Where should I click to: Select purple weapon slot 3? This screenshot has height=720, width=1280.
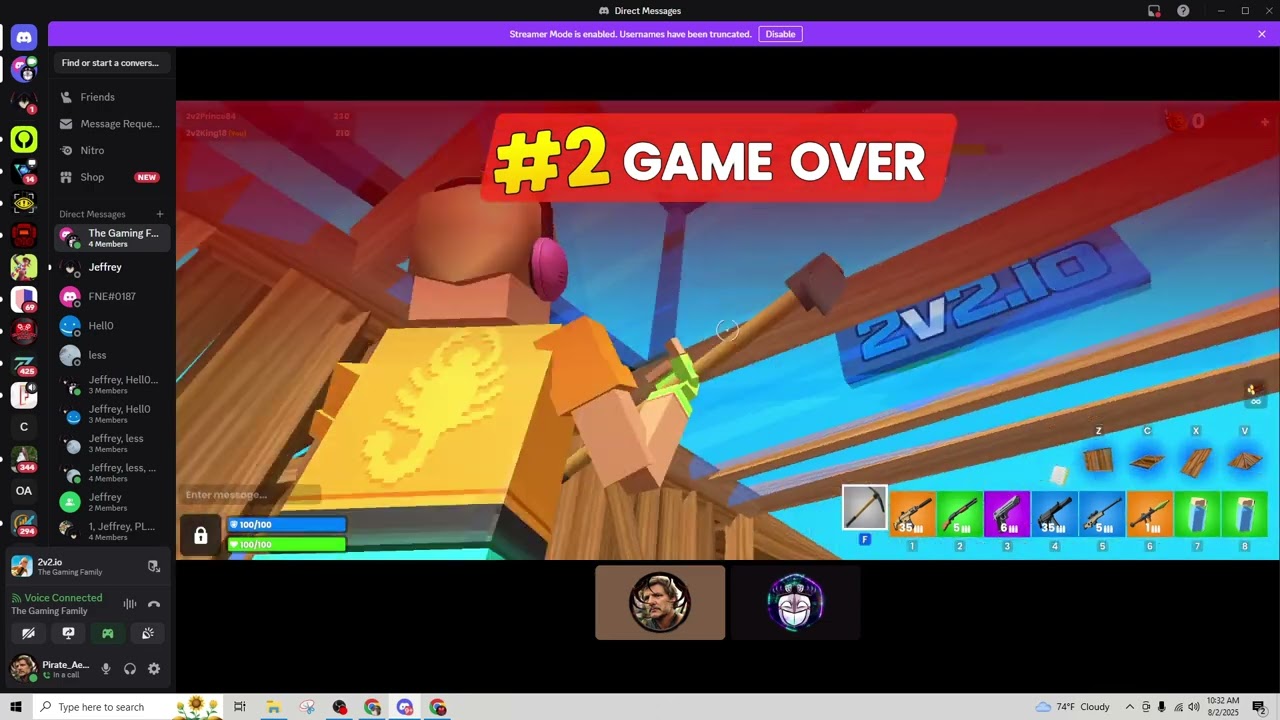(1007, 515)
